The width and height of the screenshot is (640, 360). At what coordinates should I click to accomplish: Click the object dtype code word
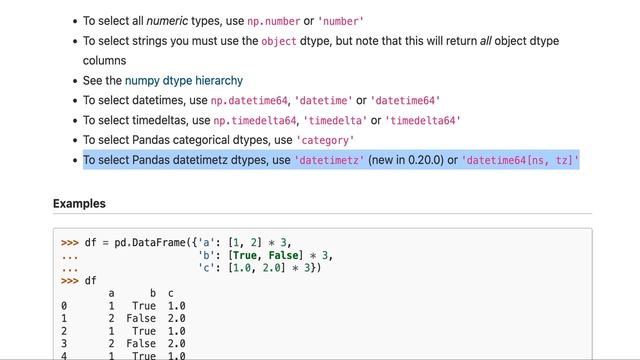pos(279,41)
